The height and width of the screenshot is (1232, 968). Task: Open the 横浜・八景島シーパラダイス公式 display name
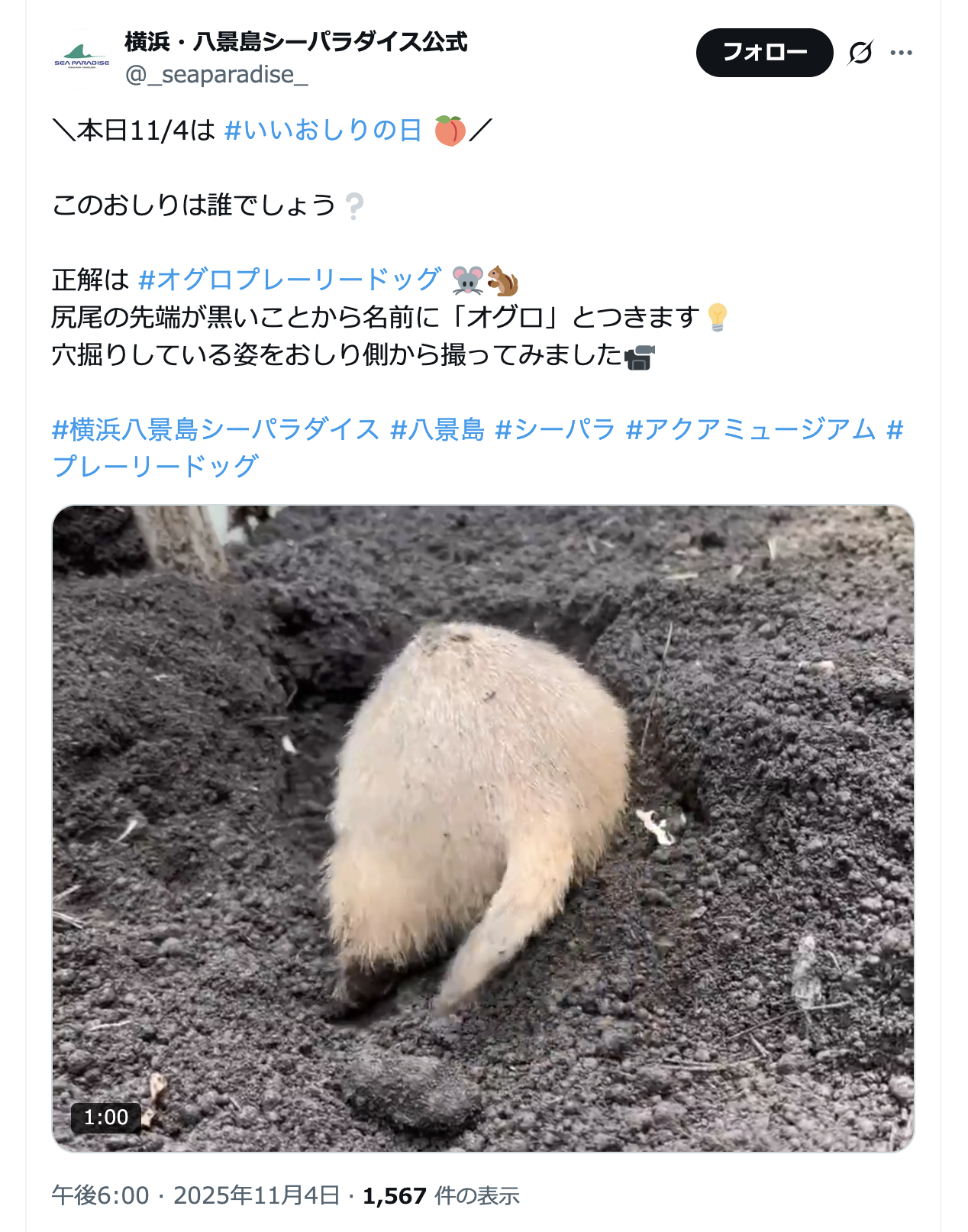coord(295,41)
